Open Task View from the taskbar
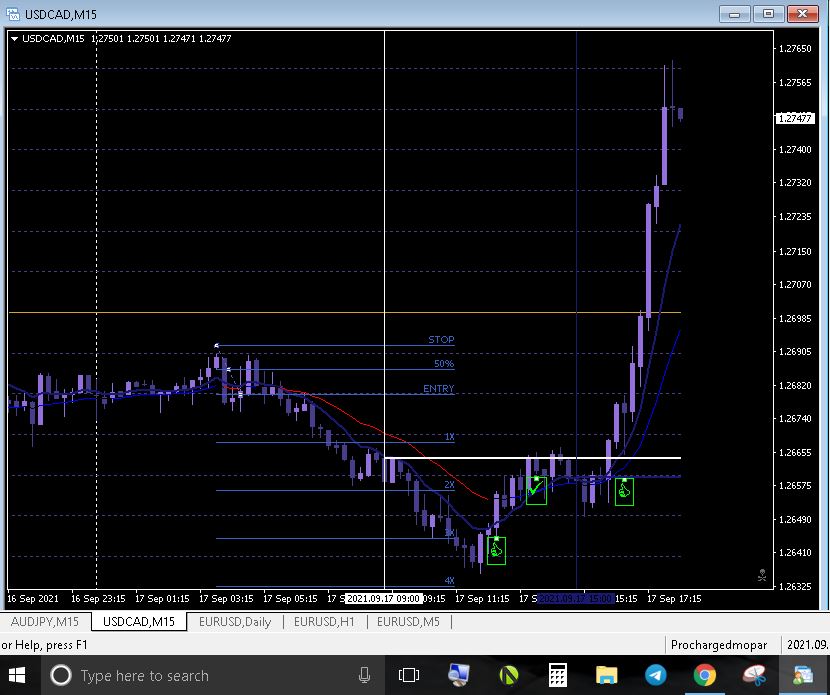Viewport: 830px width, 695px height. click(x=408, y=675)
